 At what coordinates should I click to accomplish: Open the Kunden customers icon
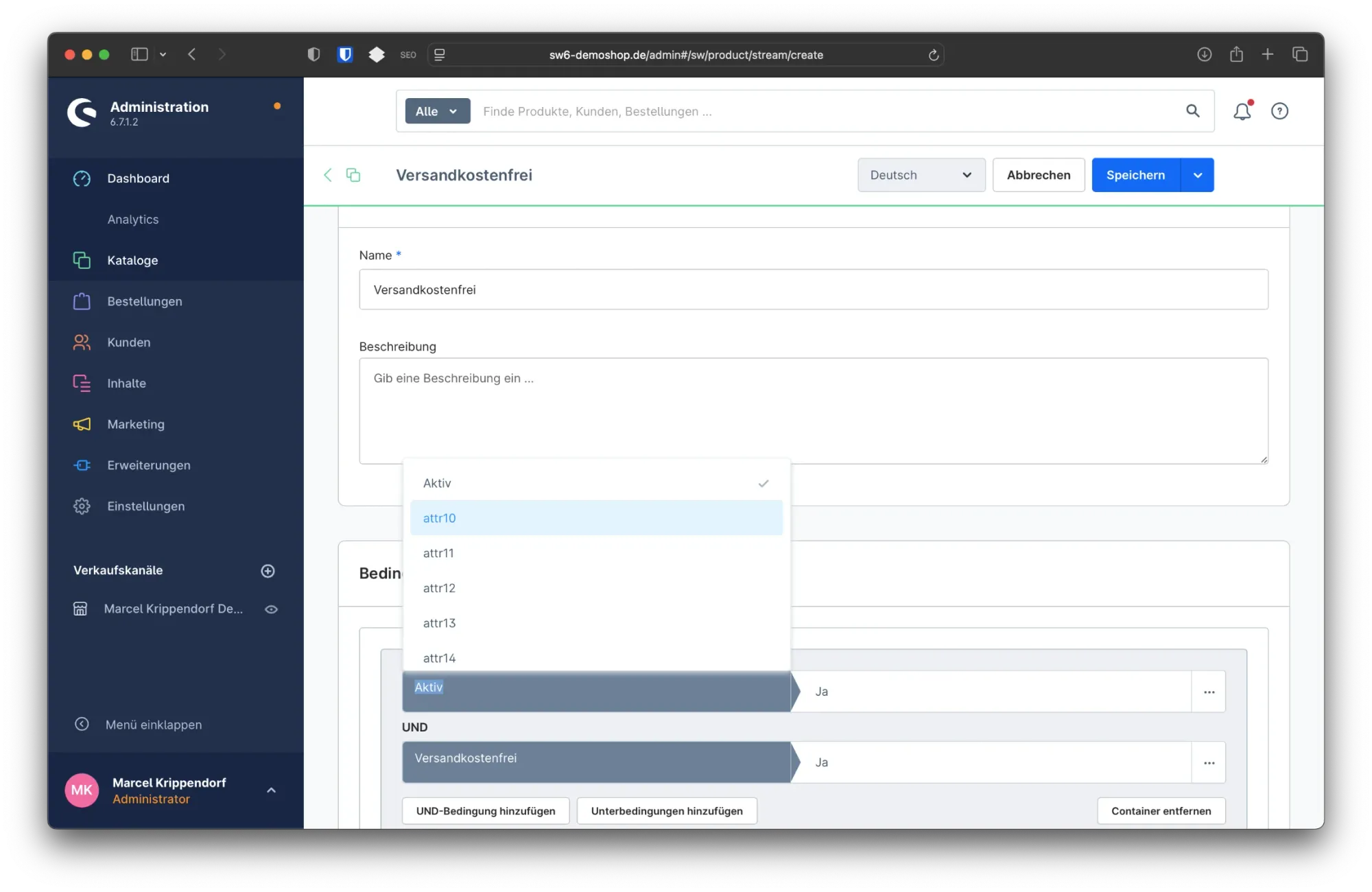click(82, 342)
